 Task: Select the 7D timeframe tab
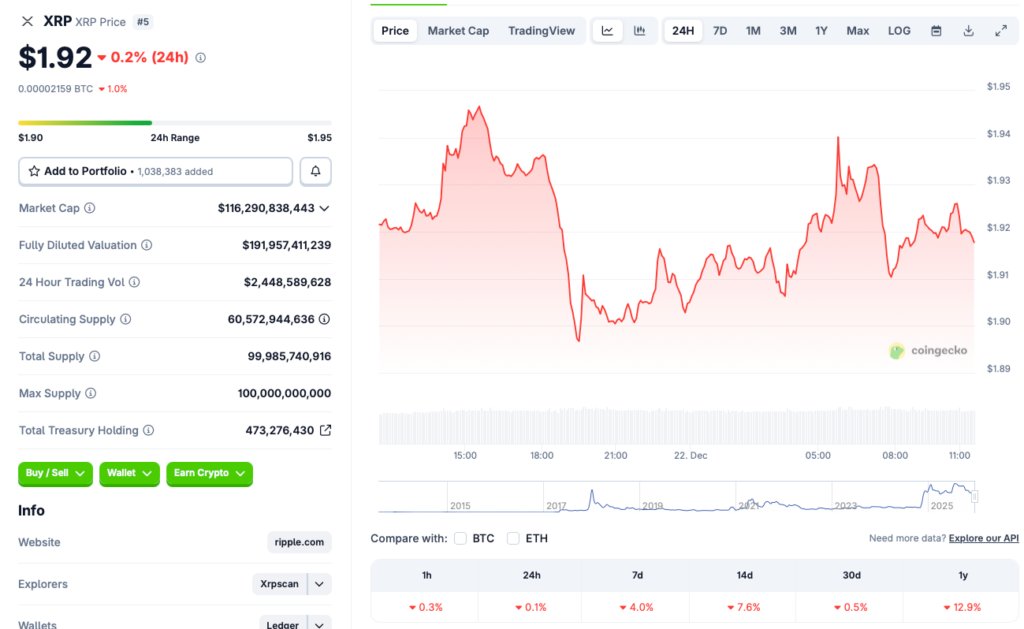(x=719, y=30)
